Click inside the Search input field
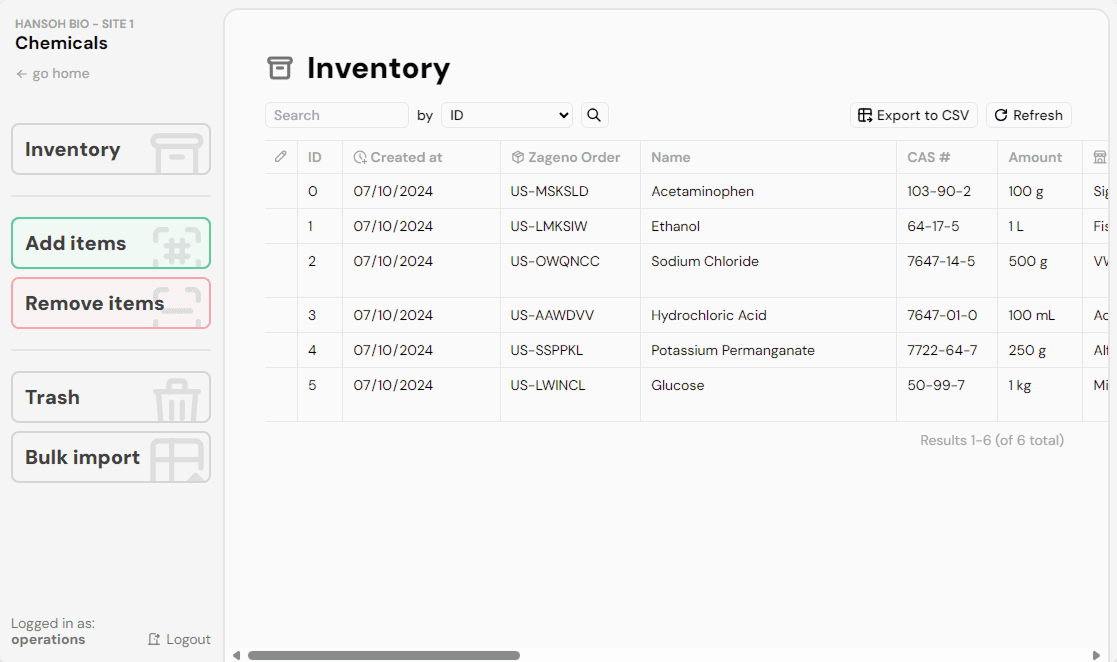Viewport: 1117px width, 662px height. (x=337, y=115)
